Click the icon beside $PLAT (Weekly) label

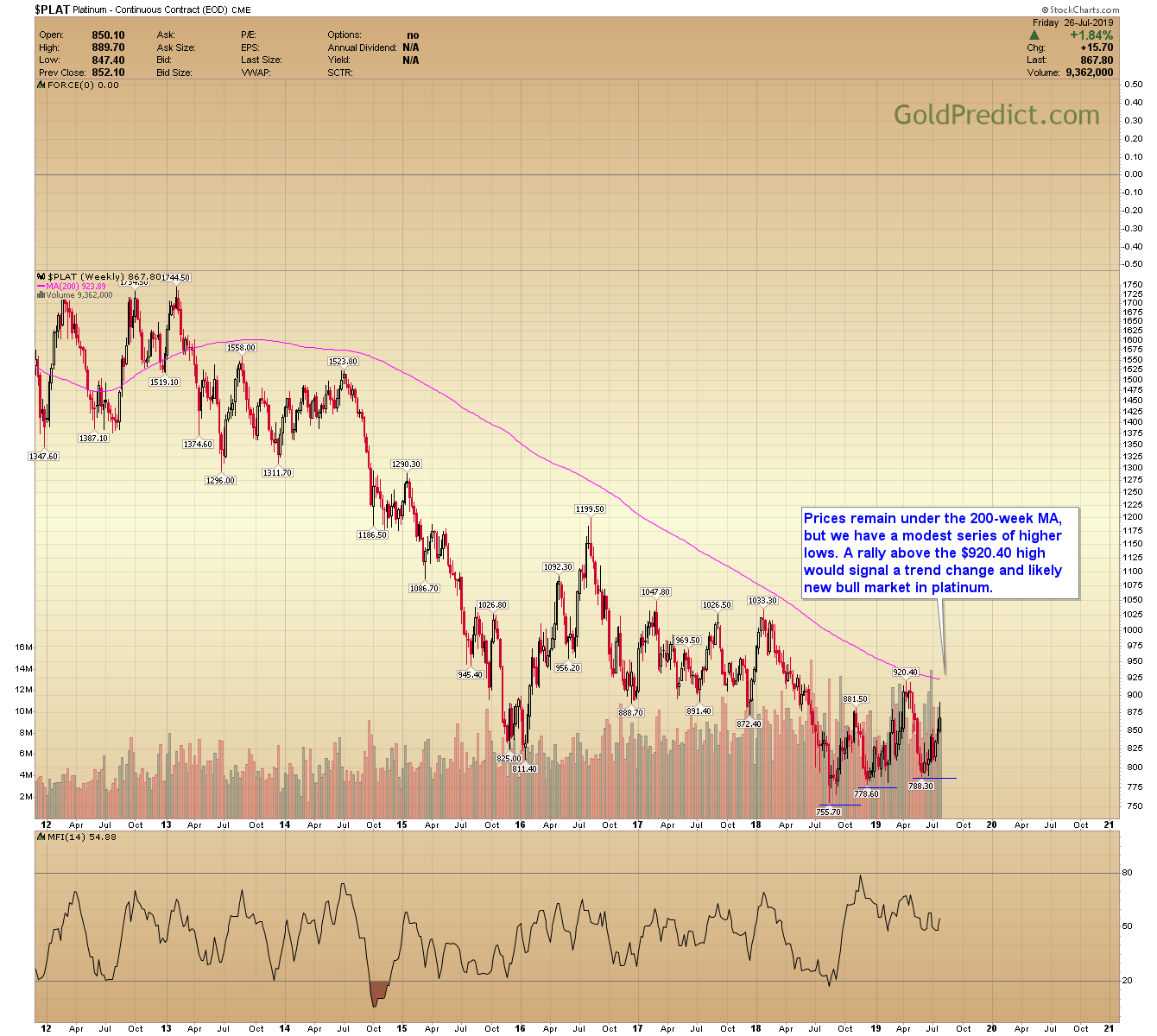coord(41,277)
